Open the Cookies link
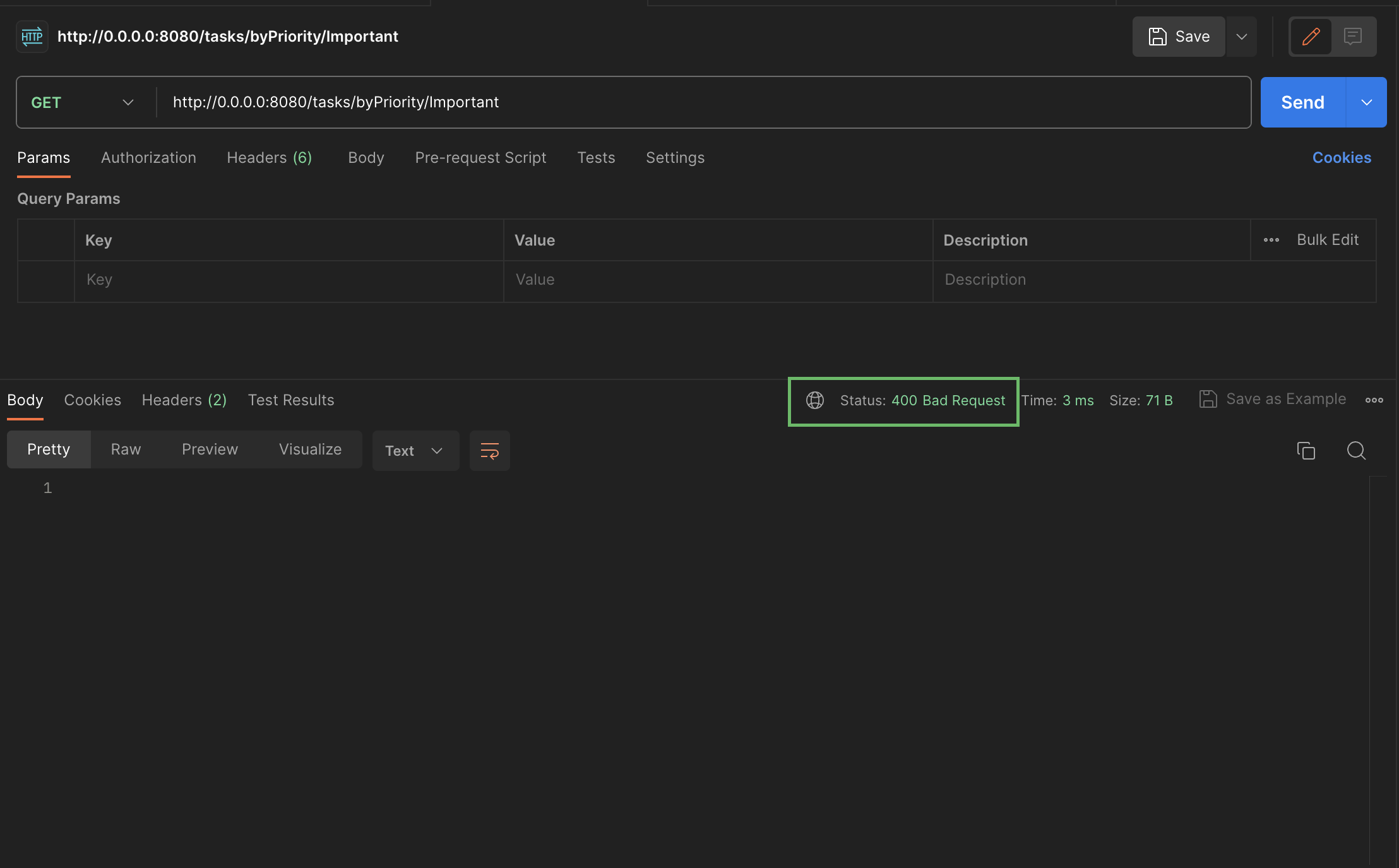This screenshot has height=868, width=1399. pyautogui.click(x=1342, y=157)
